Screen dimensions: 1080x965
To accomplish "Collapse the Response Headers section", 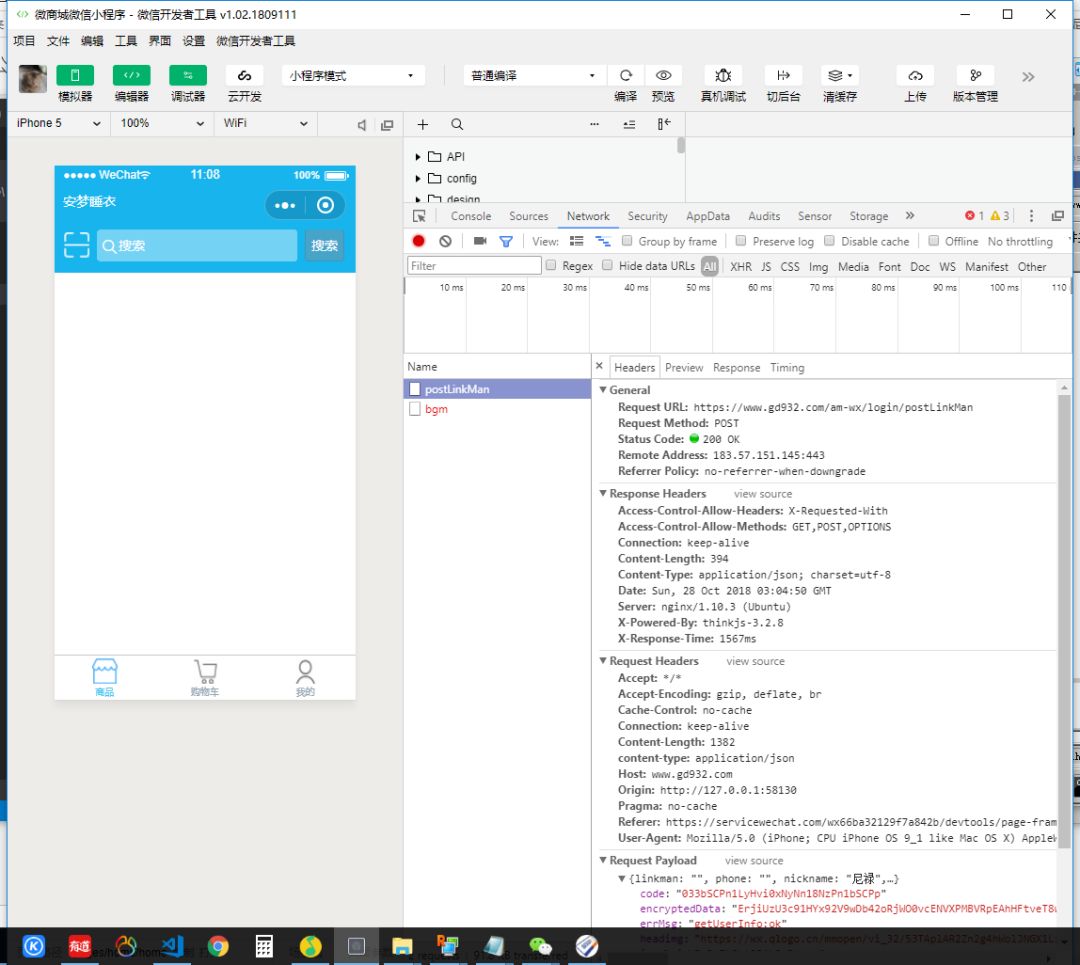I will (x=603, y=494).
